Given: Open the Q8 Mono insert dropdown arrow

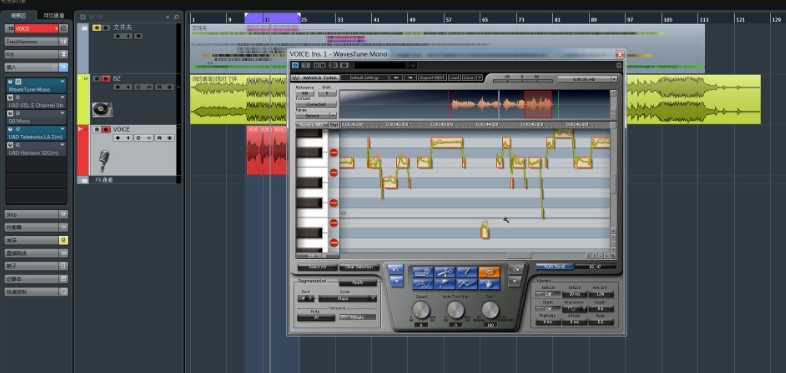Looking at the screenshot, I should [x=62, y=114].
